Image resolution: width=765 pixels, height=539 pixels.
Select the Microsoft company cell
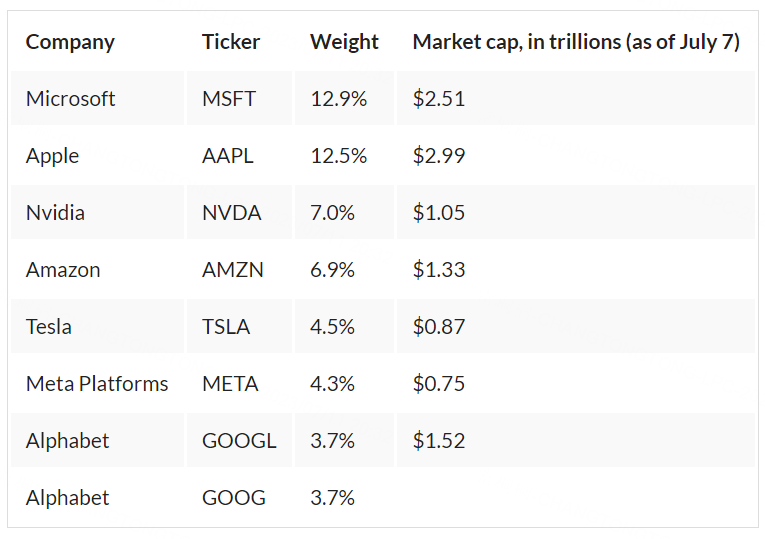tap(71, 99)
